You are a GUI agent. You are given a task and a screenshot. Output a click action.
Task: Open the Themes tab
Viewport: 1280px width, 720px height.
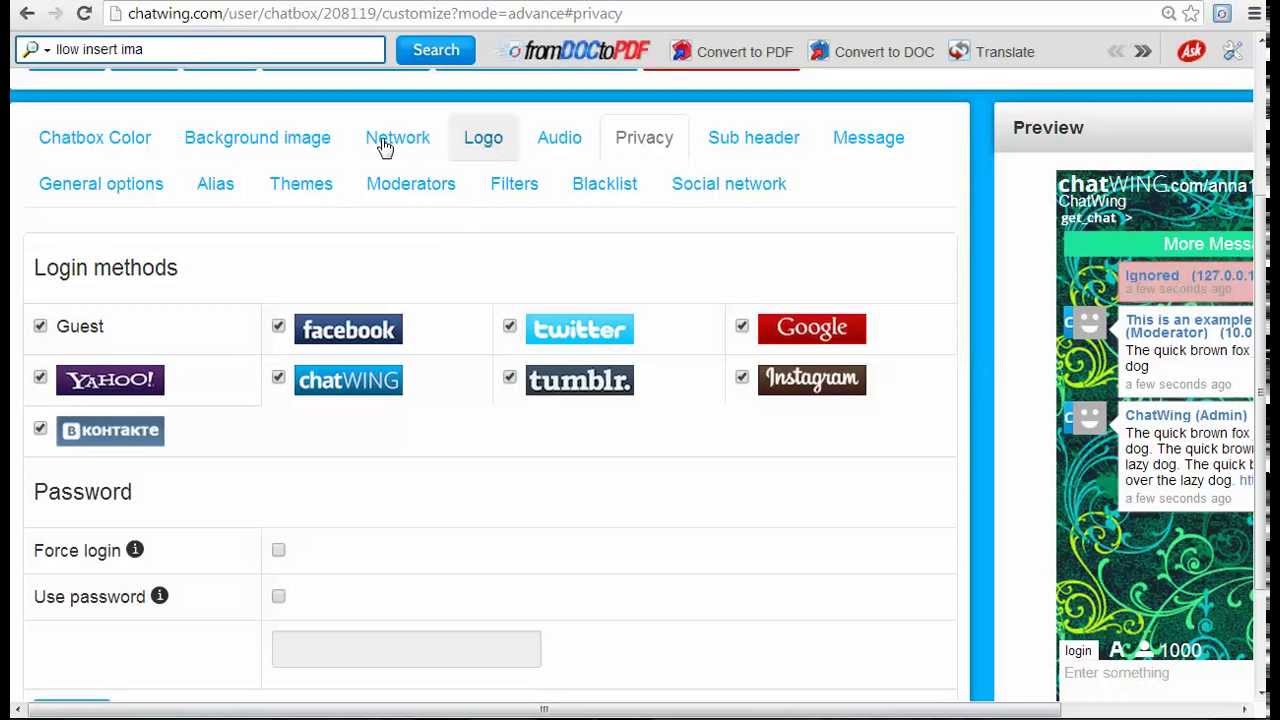click(301, 184)
